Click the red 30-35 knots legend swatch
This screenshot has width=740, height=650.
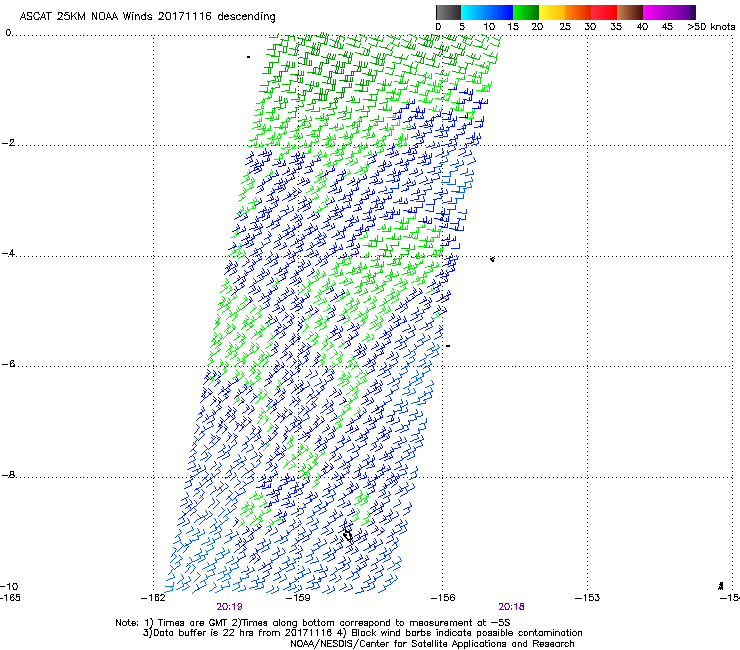604,12
